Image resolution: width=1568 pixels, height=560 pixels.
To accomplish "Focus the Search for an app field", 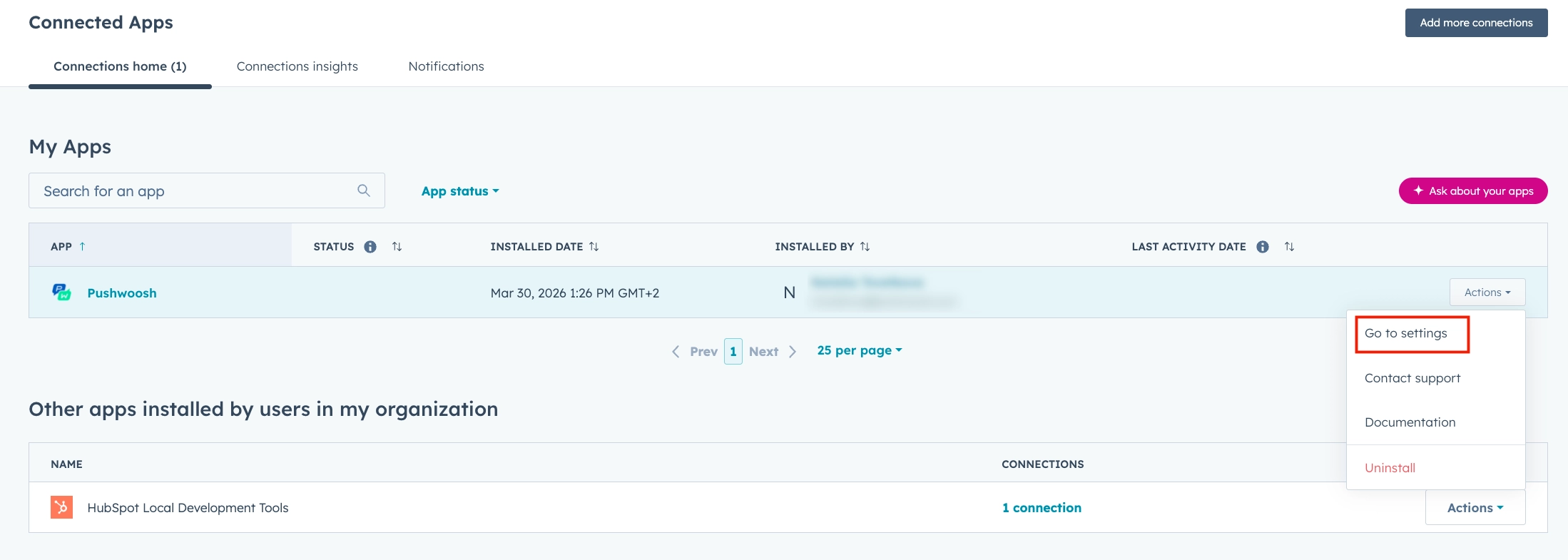I will (193, 191).
